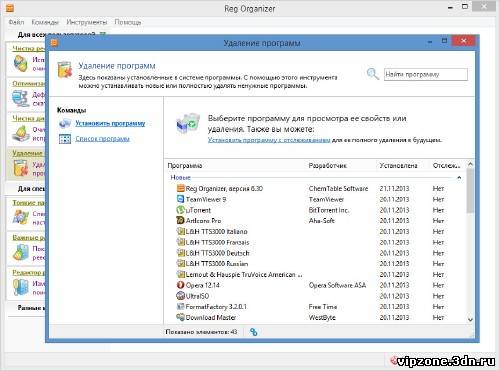Maximize the Удаление программ dialog
The width and height of the screenshot is (500, 371).
(x=444, y=41)
